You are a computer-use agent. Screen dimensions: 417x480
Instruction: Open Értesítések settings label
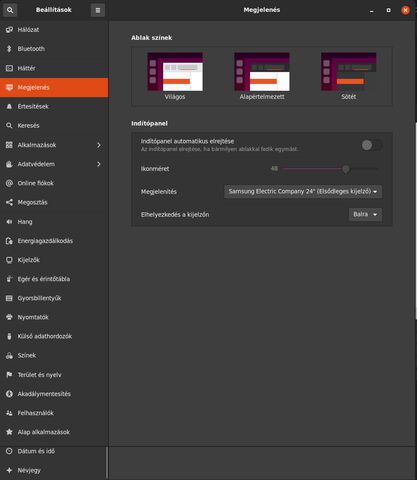tap(33, 106)
